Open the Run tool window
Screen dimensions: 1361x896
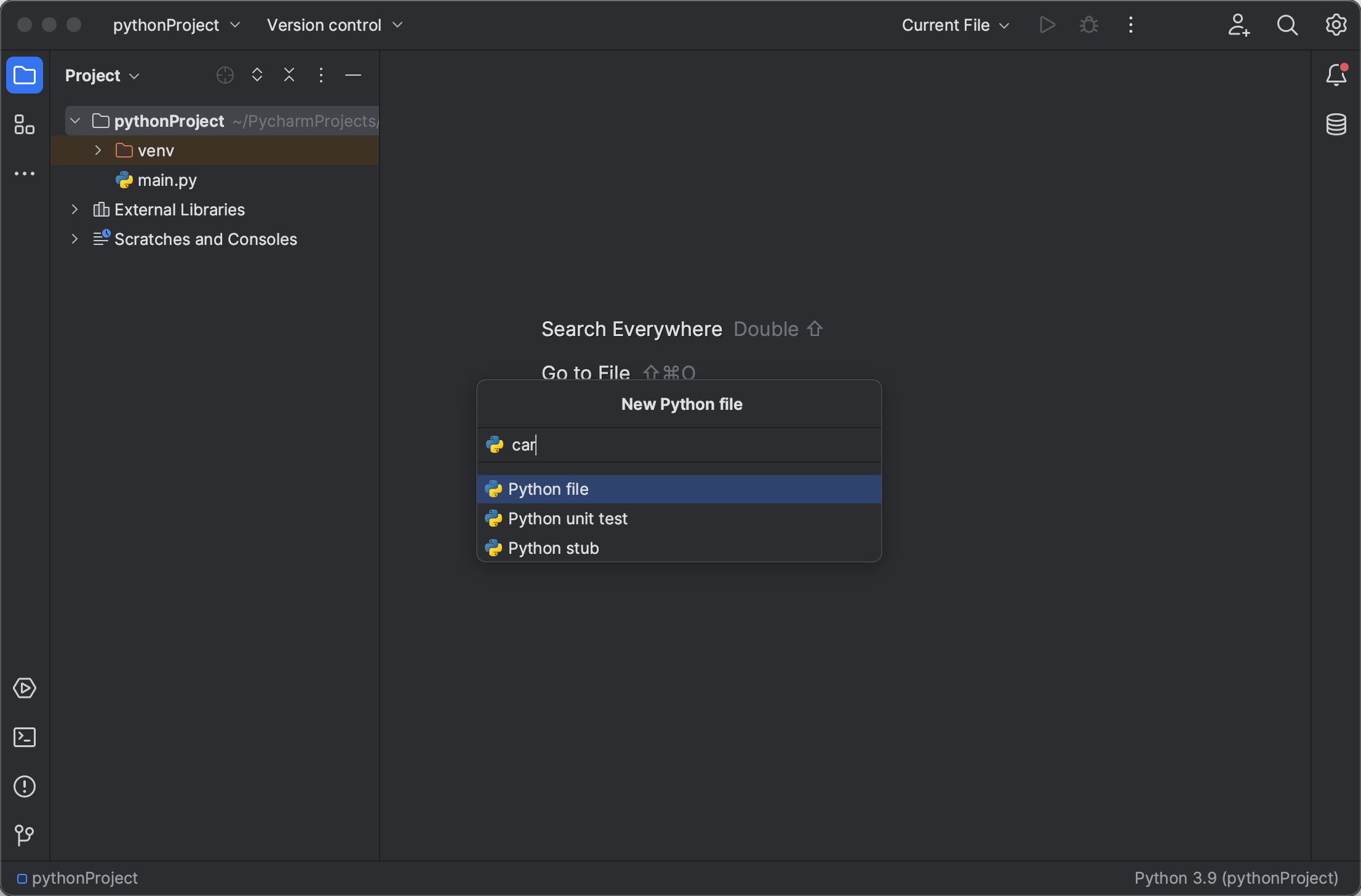click(25, 688)
